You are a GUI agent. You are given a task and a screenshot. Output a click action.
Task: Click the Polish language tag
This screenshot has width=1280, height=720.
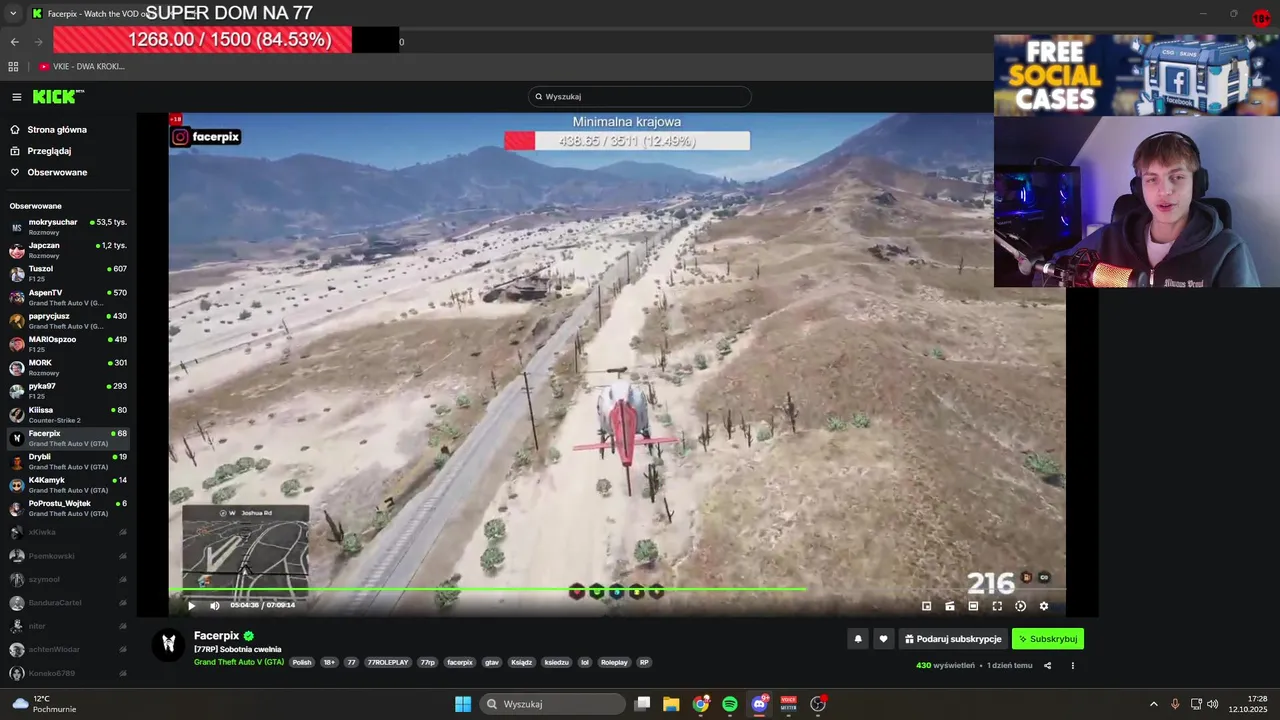click(302, 663)
